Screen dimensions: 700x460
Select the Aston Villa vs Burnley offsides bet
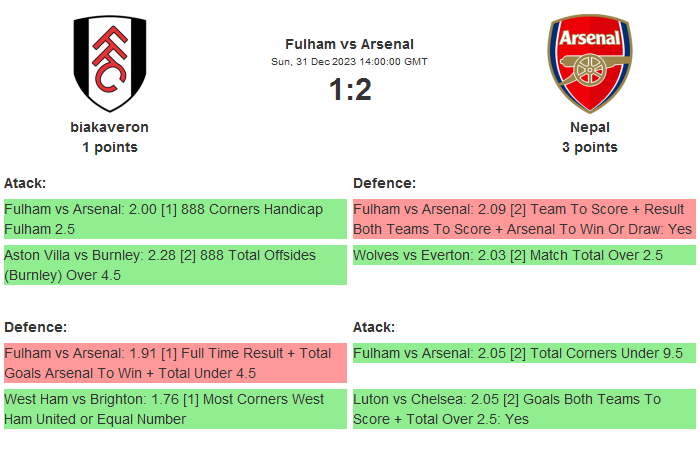[174, 265]
